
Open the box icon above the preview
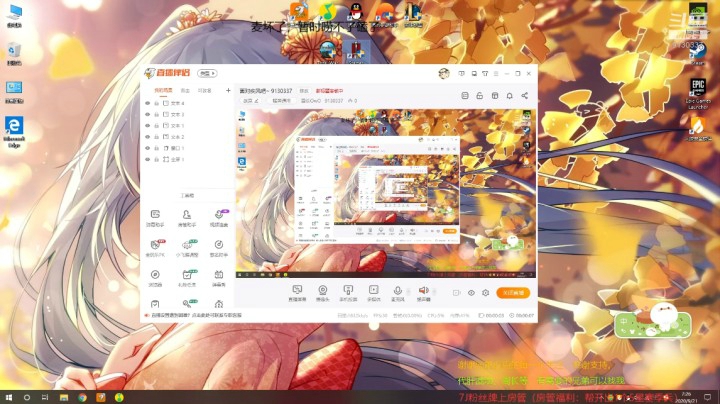(495, 95)
